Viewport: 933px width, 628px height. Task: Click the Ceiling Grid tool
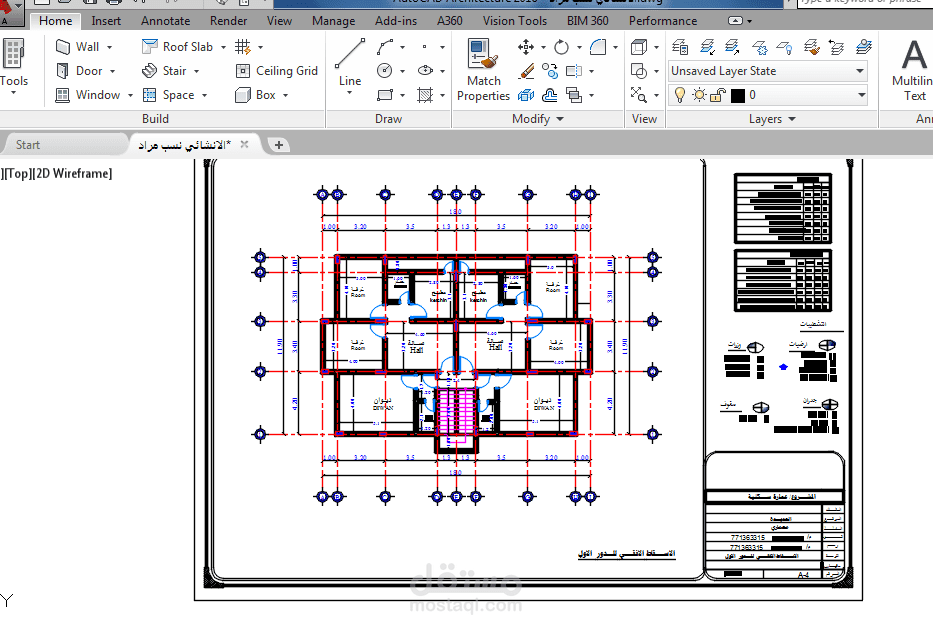[x=277, y=71]
